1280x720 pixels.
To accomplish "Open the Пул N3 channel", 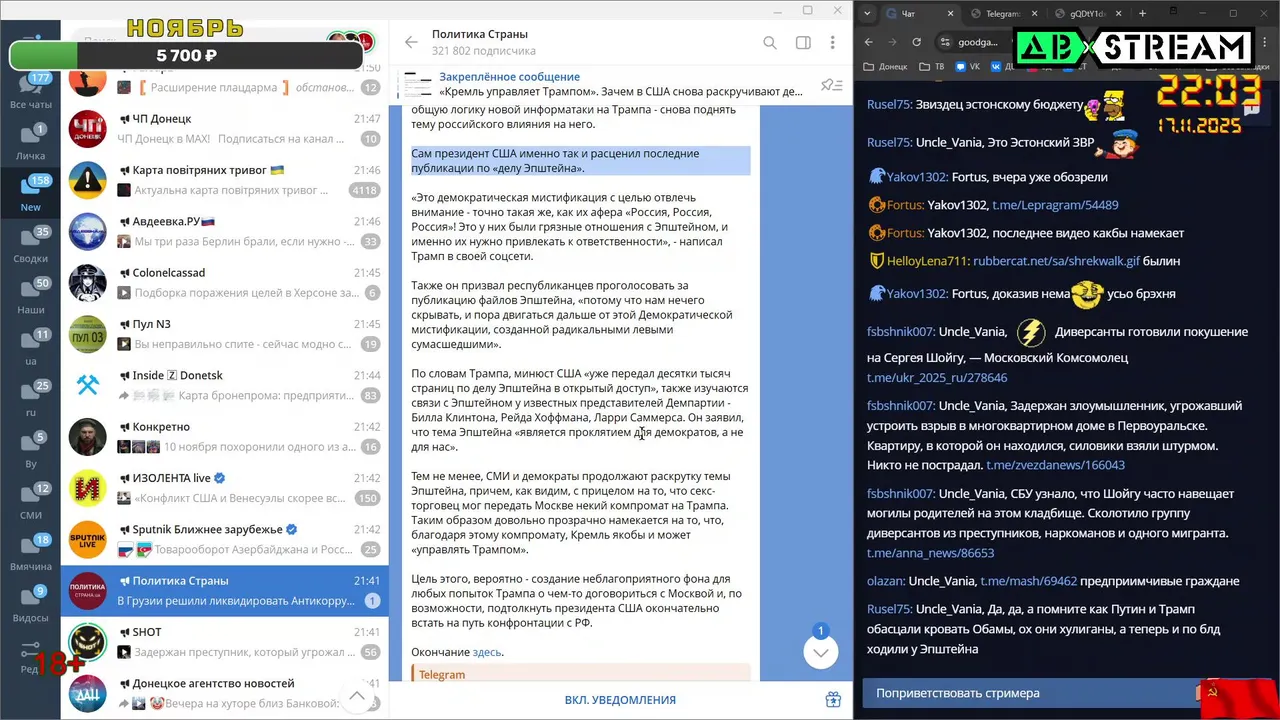I will (225, 334).
